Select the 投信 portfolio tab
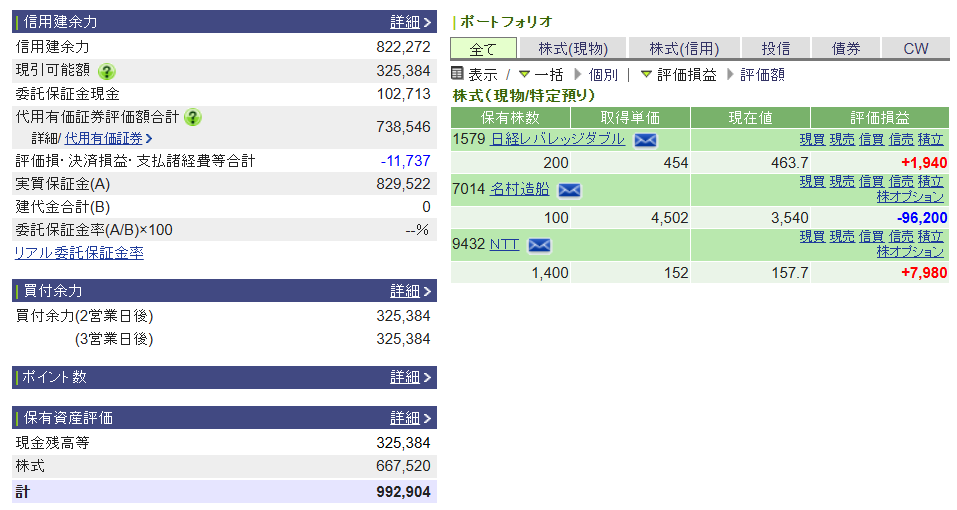The width and height of the screenshot is (957, 510). point(775,48)
